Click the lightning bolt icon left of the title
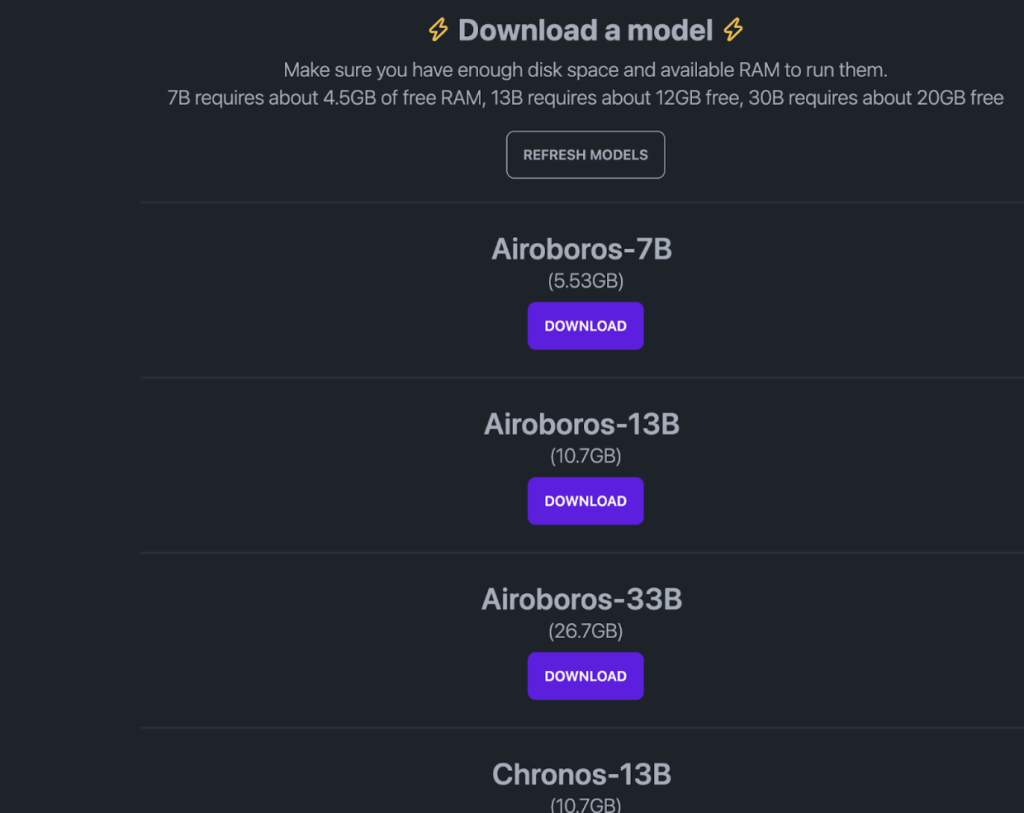The height and width of the screenshot is (813, 1024). coord(438,30)
